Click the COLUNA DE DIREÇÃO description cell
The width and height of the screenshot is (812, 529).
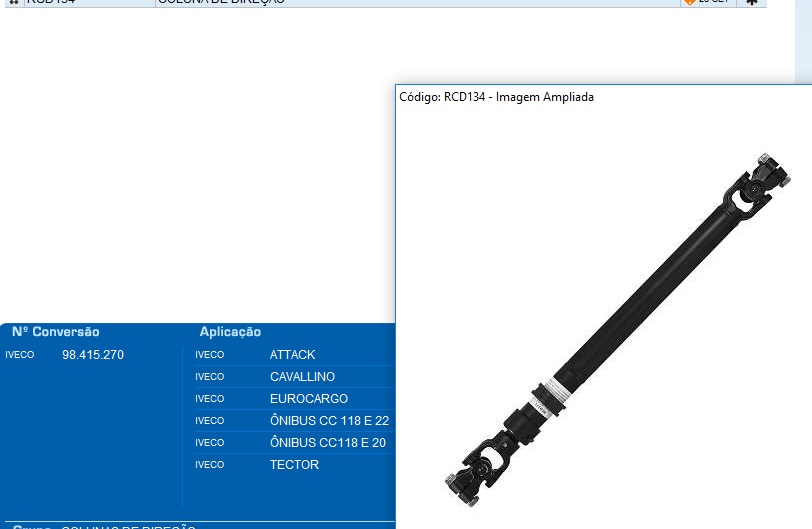pos(220,2)
